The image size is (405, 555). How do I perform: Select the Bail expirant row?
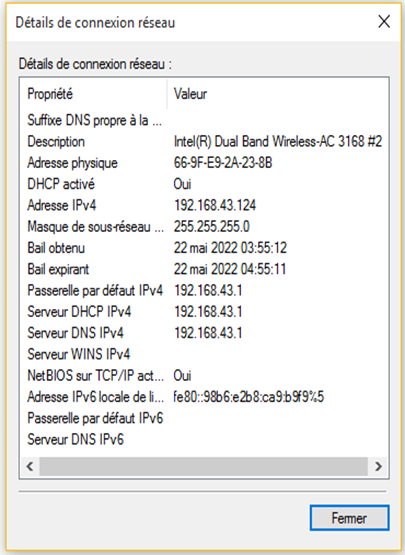205,269
